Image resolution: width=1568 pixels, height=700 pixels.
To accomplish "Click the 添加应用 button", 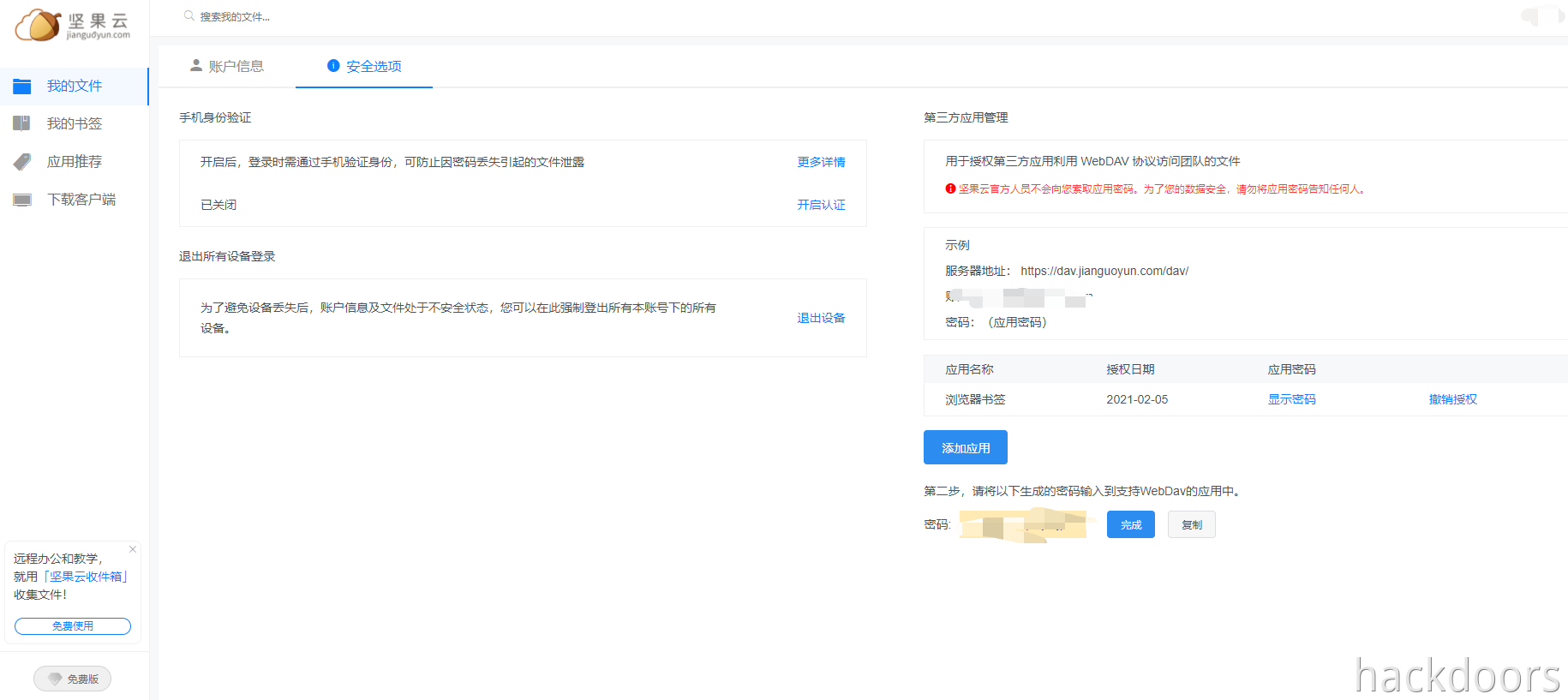I will pos(966,447).
